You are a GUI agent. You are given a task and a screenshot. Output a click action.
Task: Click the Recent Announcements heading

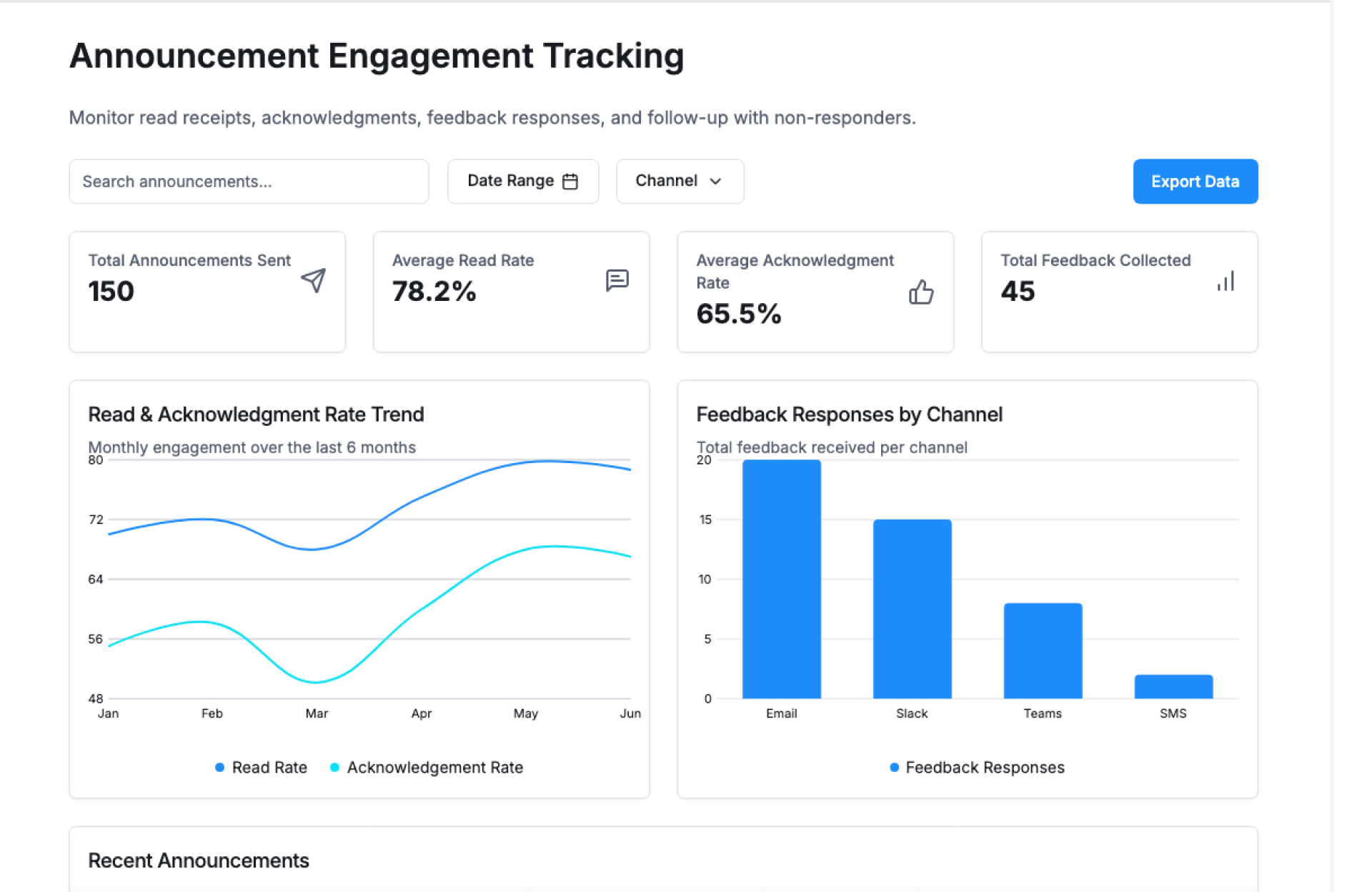(199, 861)
